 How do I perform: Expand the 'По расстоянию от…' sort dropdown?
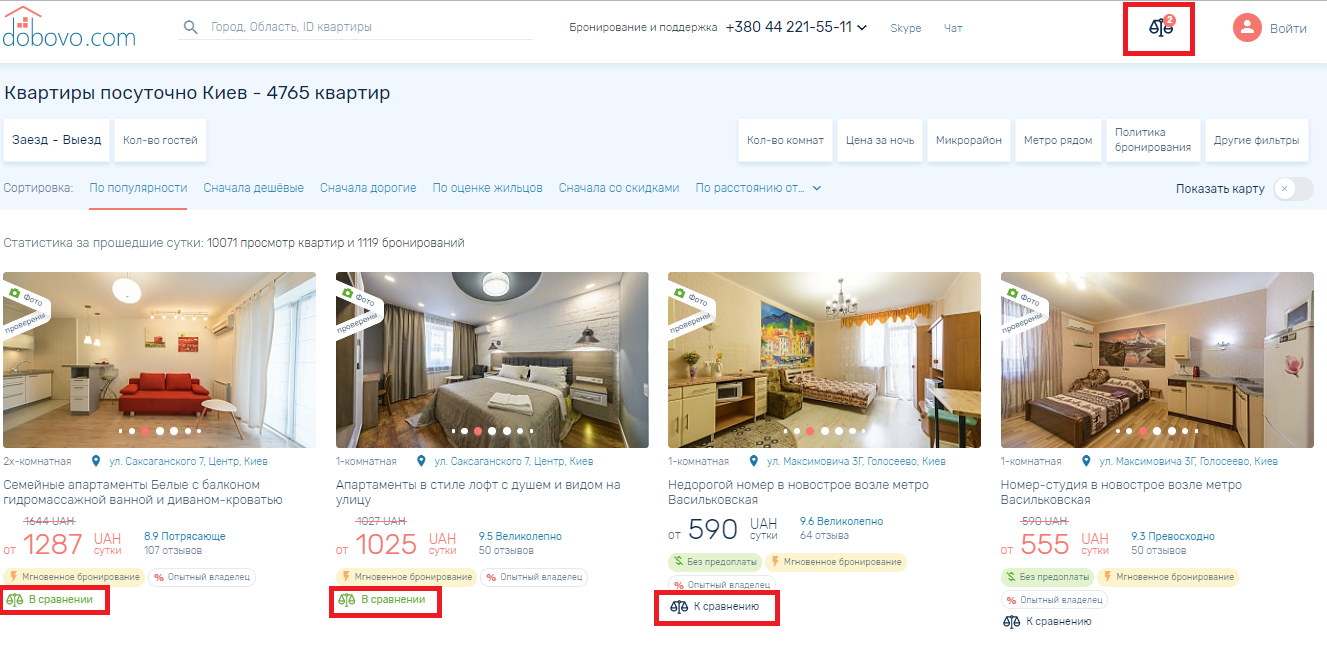(x=759, y=188)
